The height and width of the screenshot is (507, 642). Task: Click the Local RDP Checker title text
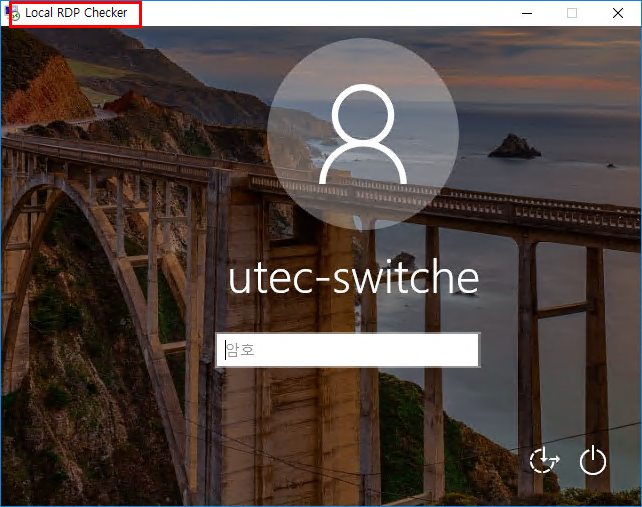(76, 13)
